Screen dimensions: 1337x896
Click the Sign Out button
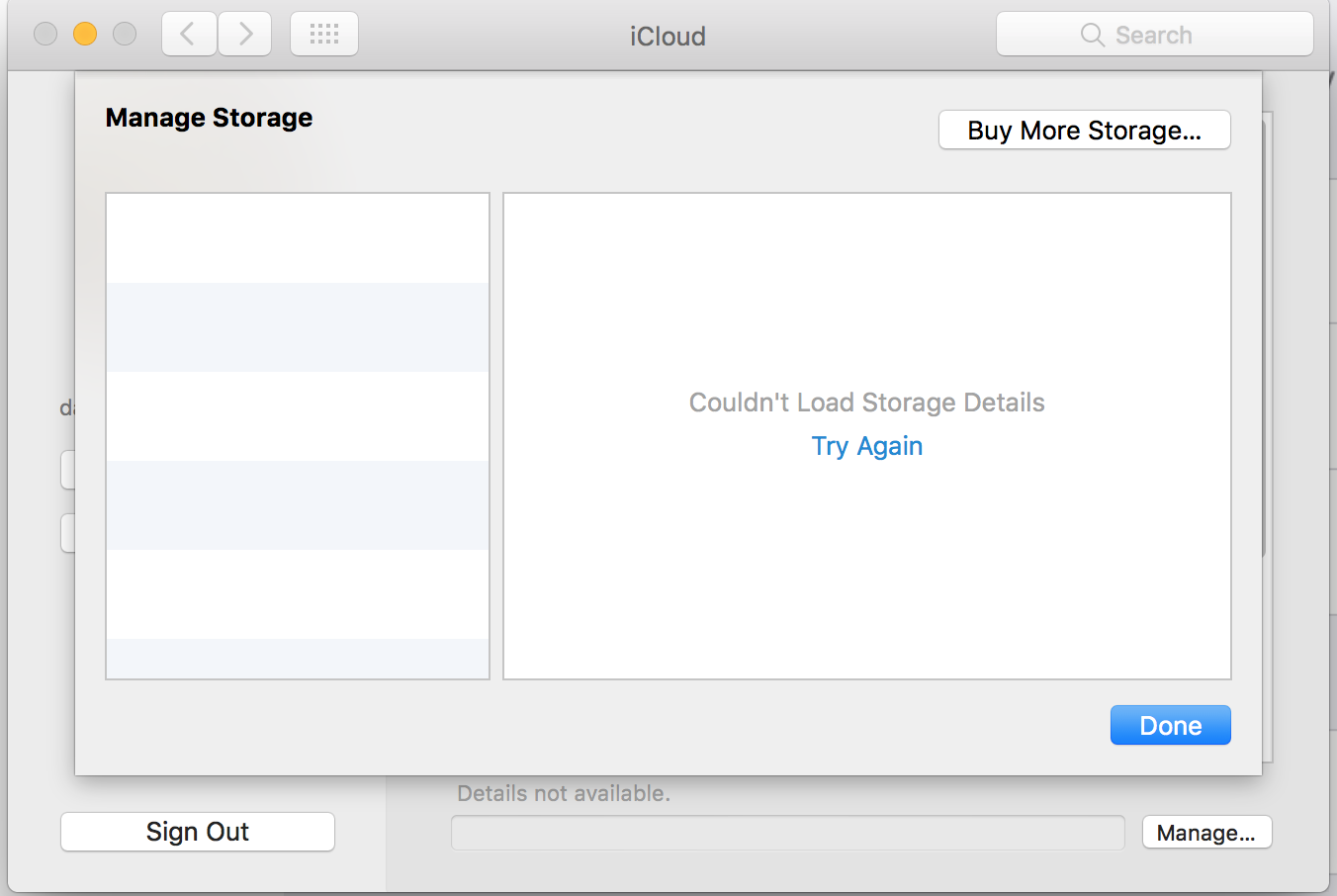coord(198,832)
